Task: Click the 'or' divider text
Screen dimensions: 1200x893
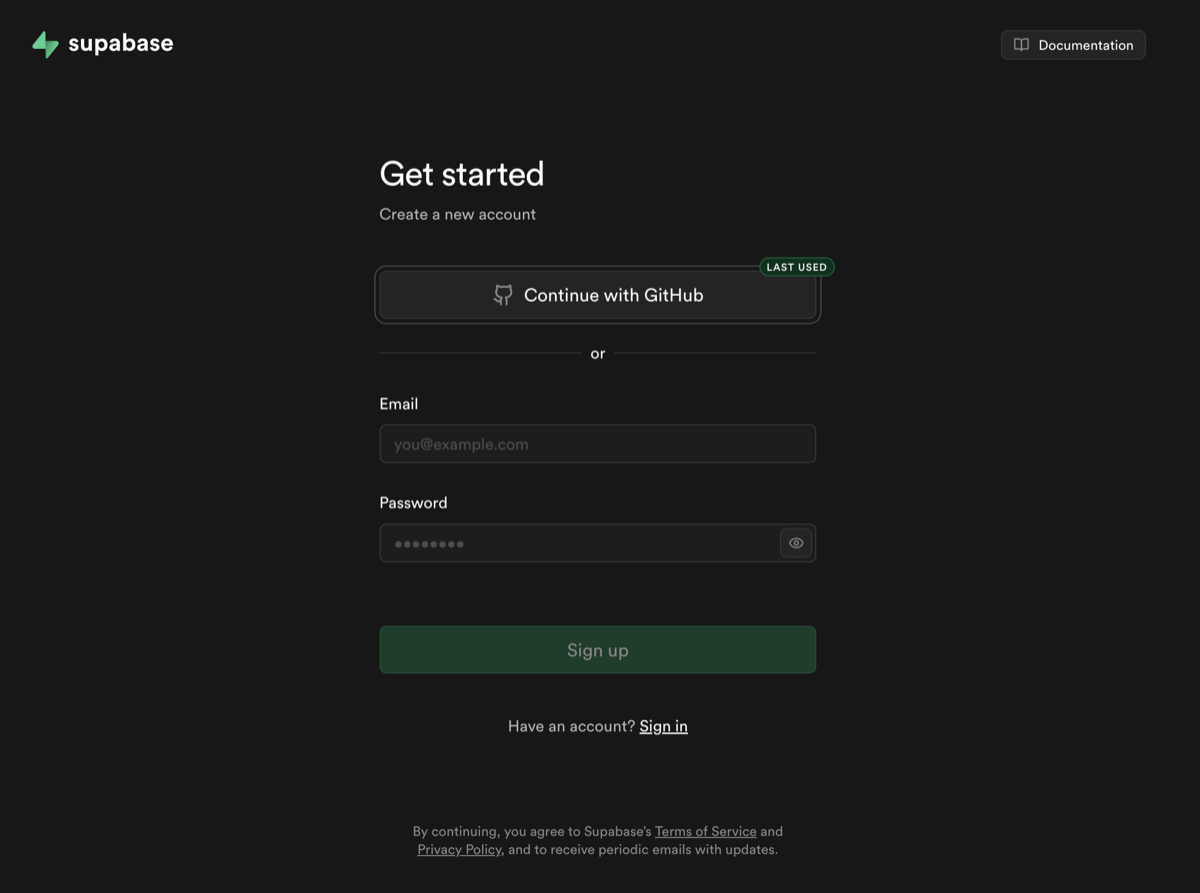Action: pyautogui.click(x=597, y=353)
